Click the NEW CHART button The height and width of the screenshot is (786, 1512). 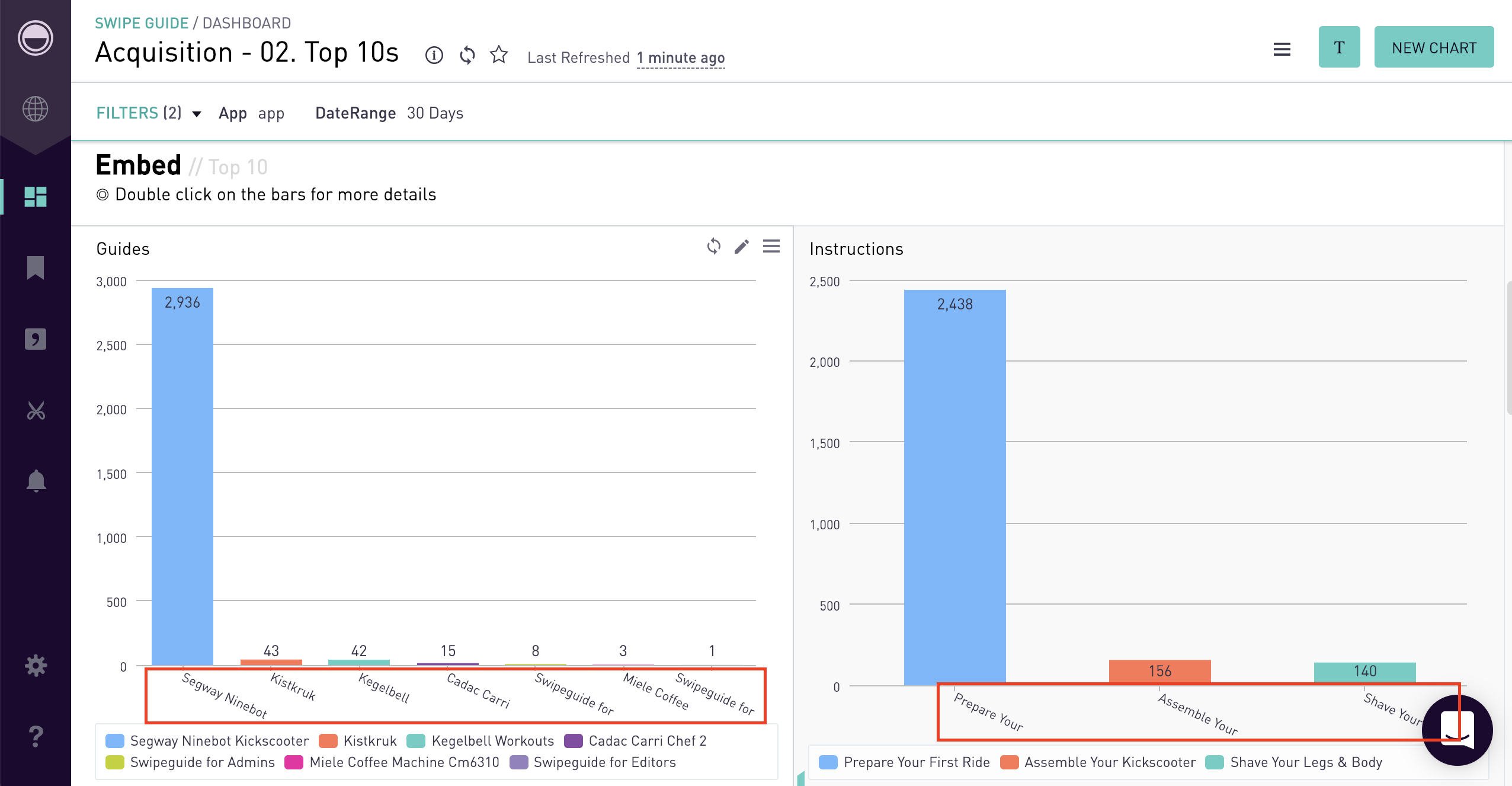point(1434,47)
